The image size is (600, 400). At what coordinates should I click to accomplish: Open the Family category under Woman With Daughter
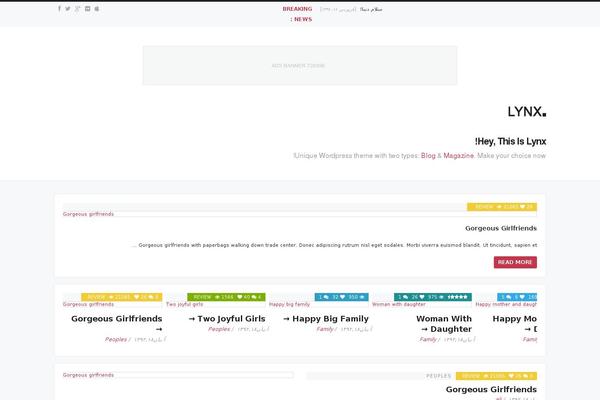pos(428,340)
